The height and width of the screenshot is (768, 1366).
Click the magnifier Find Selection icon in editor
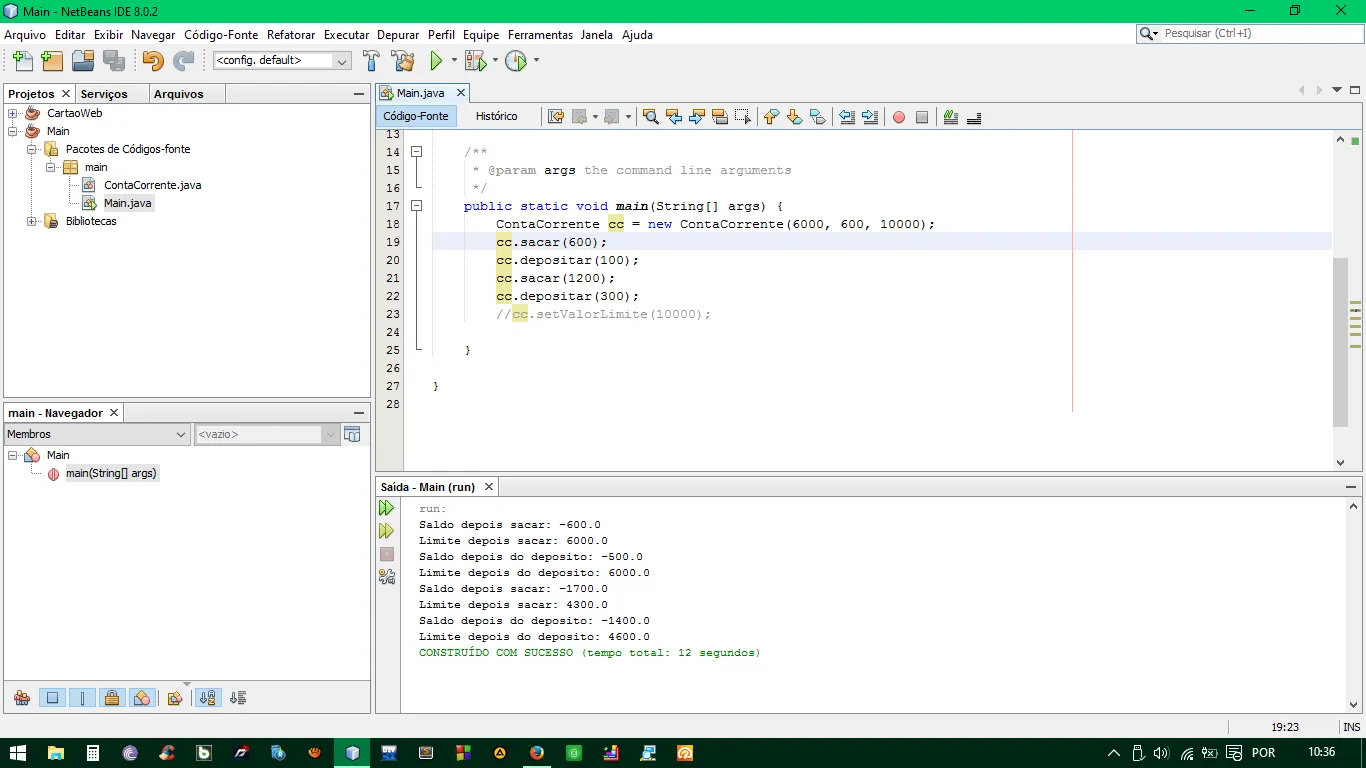tap(650, 117)
